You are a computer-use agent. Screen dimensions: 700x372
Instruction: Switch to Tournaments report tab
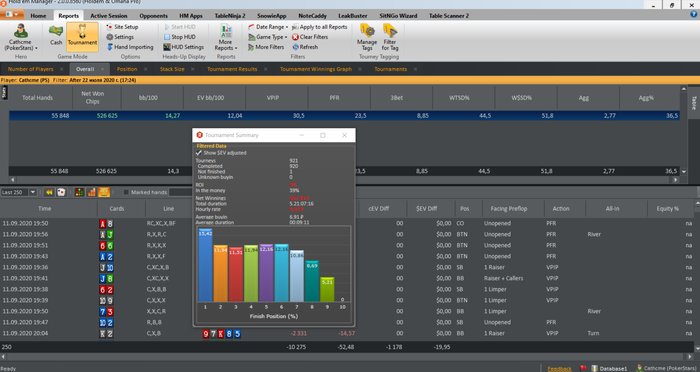[391, 69]
